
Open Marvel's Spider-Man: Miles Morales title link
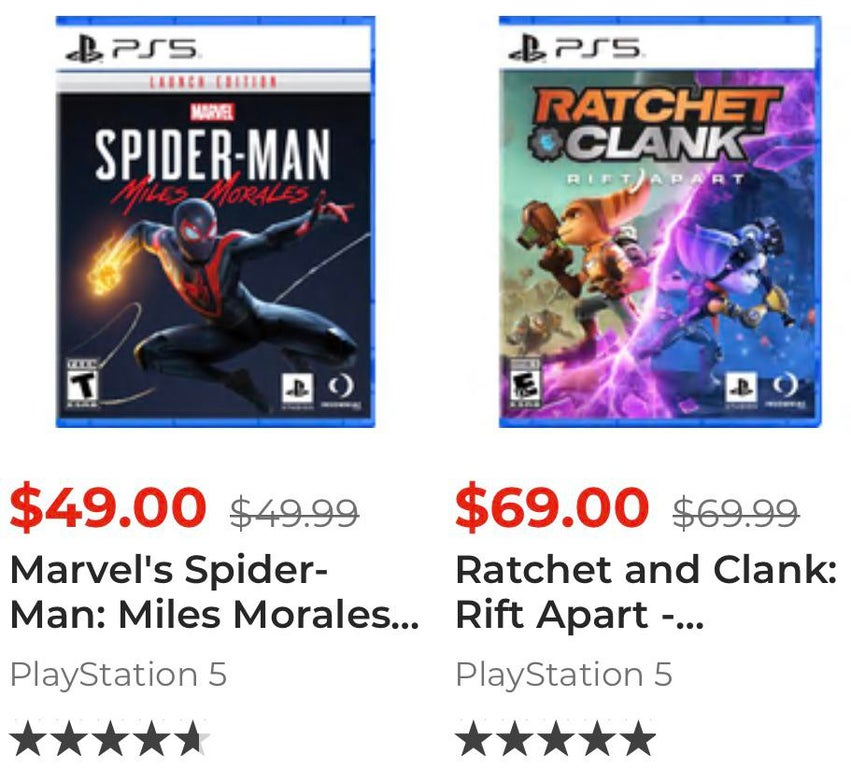click(x=213, y=593)
